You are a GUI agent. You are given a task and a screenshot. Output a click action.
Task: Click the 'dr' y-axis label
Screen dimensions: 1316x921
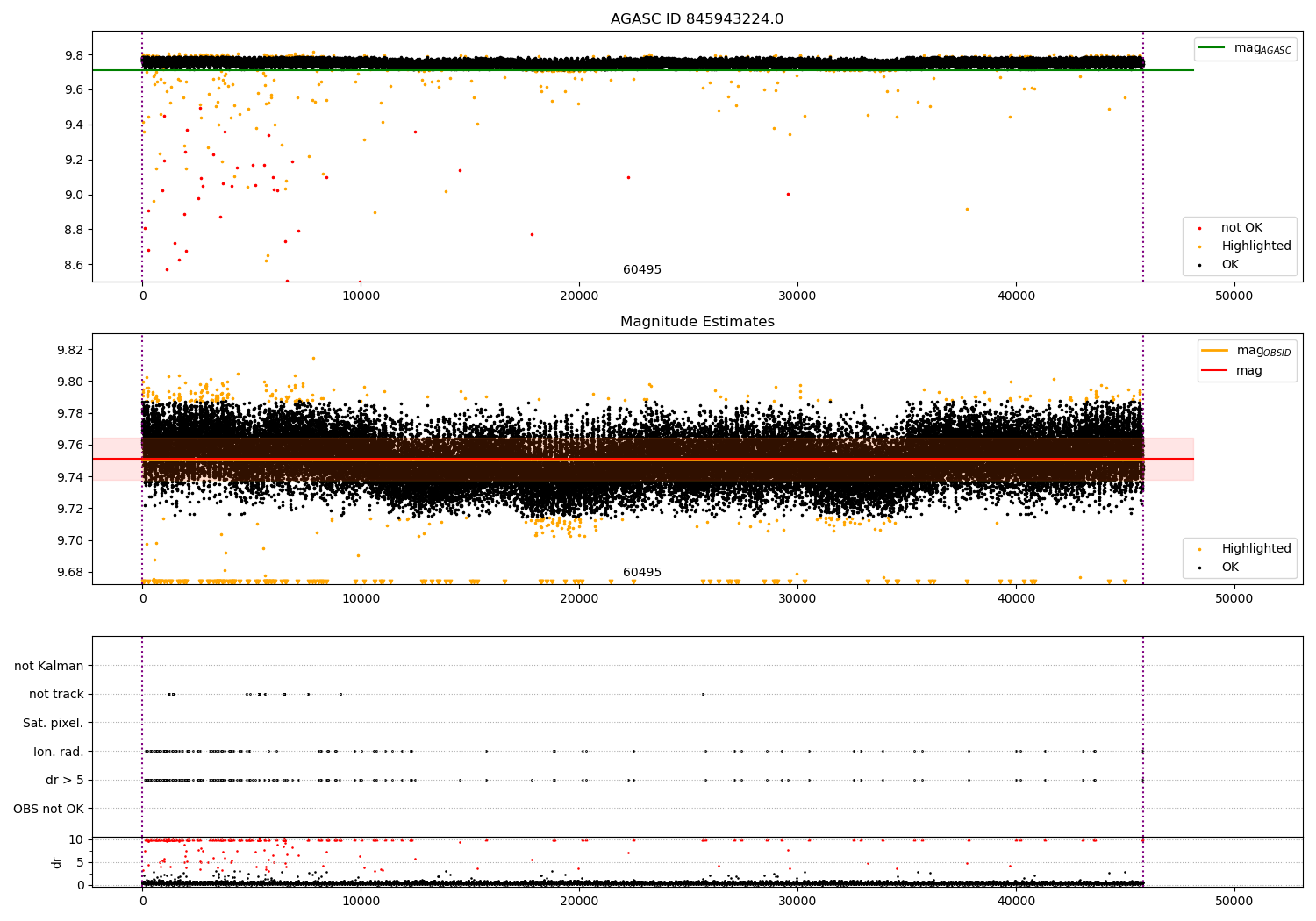click(x=57, y=862)
